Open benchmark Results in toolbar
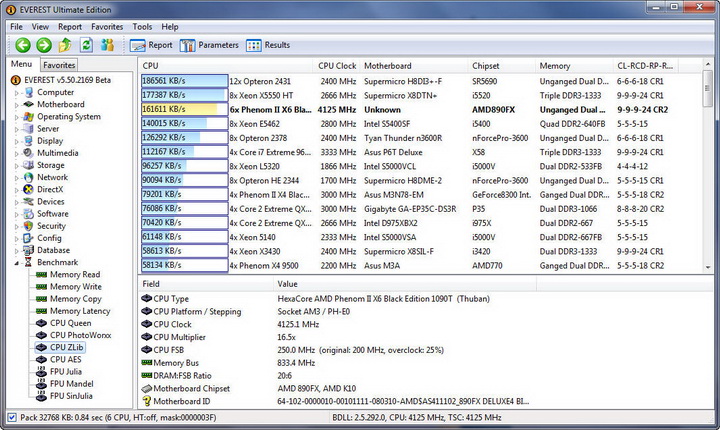 pyautogui.click(x=268, y=45)
